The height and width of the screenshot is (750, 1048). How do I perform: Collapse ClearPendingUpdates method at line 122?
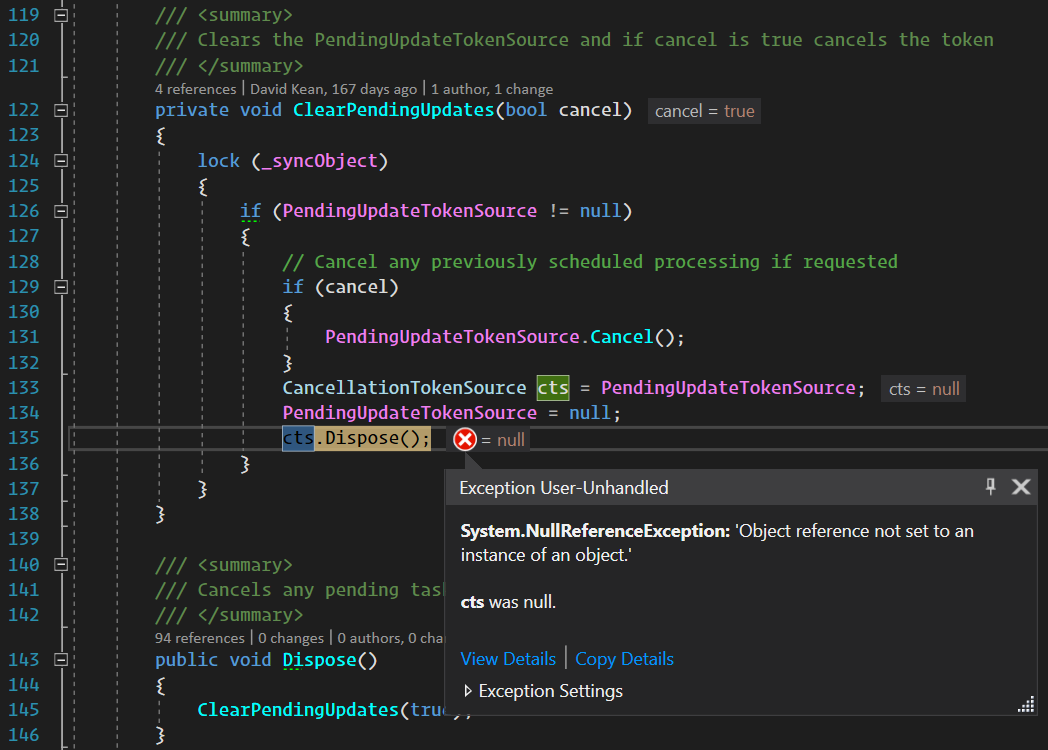61,110
